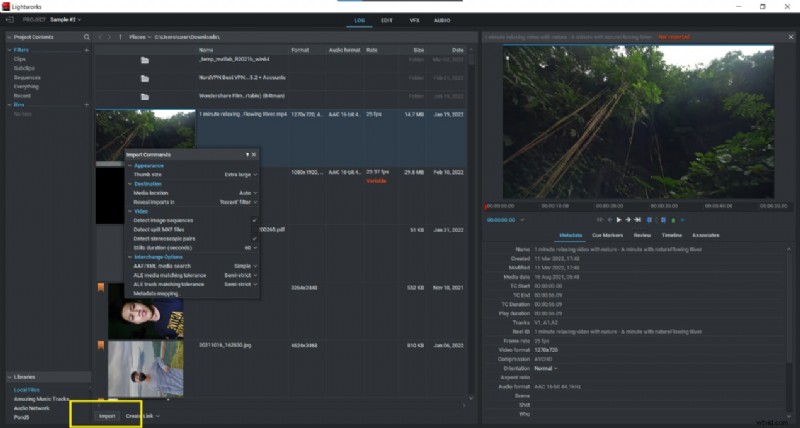800x428 pixels.
Task: Click the Import button
Action: pos(107,416)
